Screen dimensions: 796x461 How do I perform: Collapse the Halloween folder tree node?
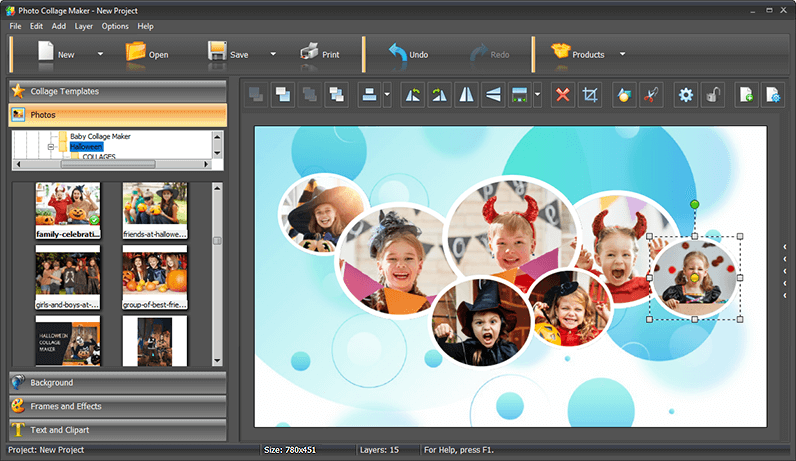pos(51,147)
